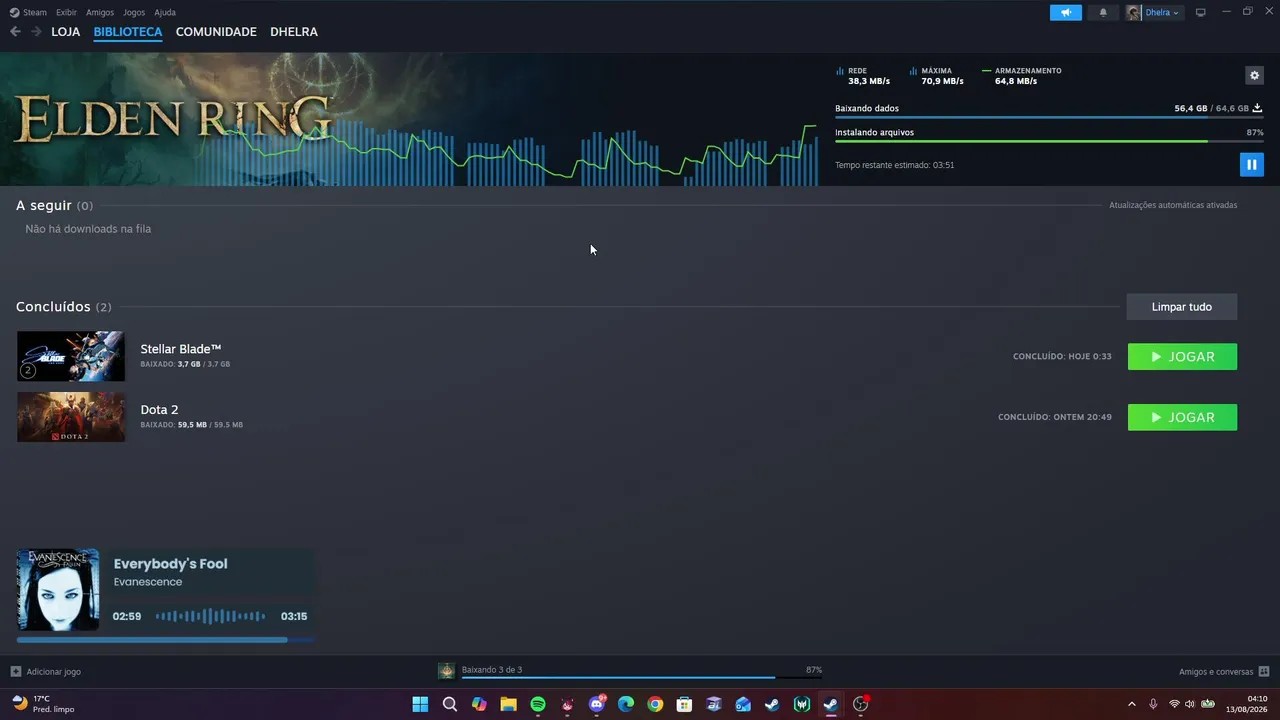Open the Windows Start menu

point(420,704)
